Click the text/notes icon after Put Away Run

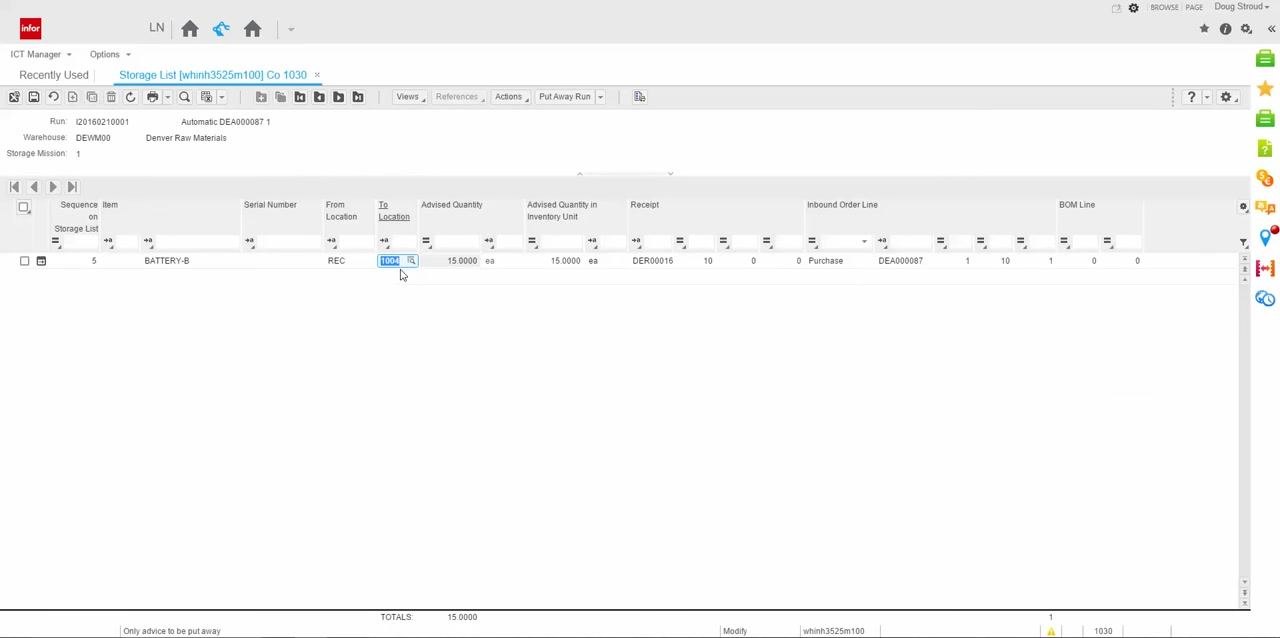(x=639, y=97)
